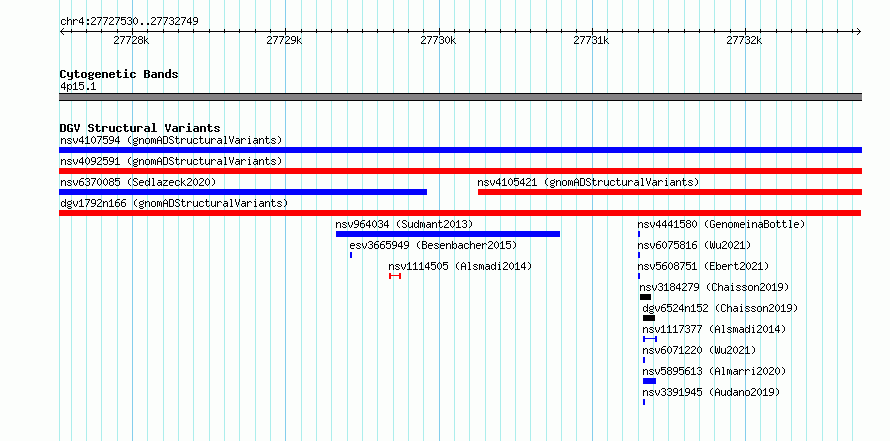This screenshot has width=890, height=441.
Task: Click label dgv6524n152 (Chaisson2019)
Action: tap(720, 308)
